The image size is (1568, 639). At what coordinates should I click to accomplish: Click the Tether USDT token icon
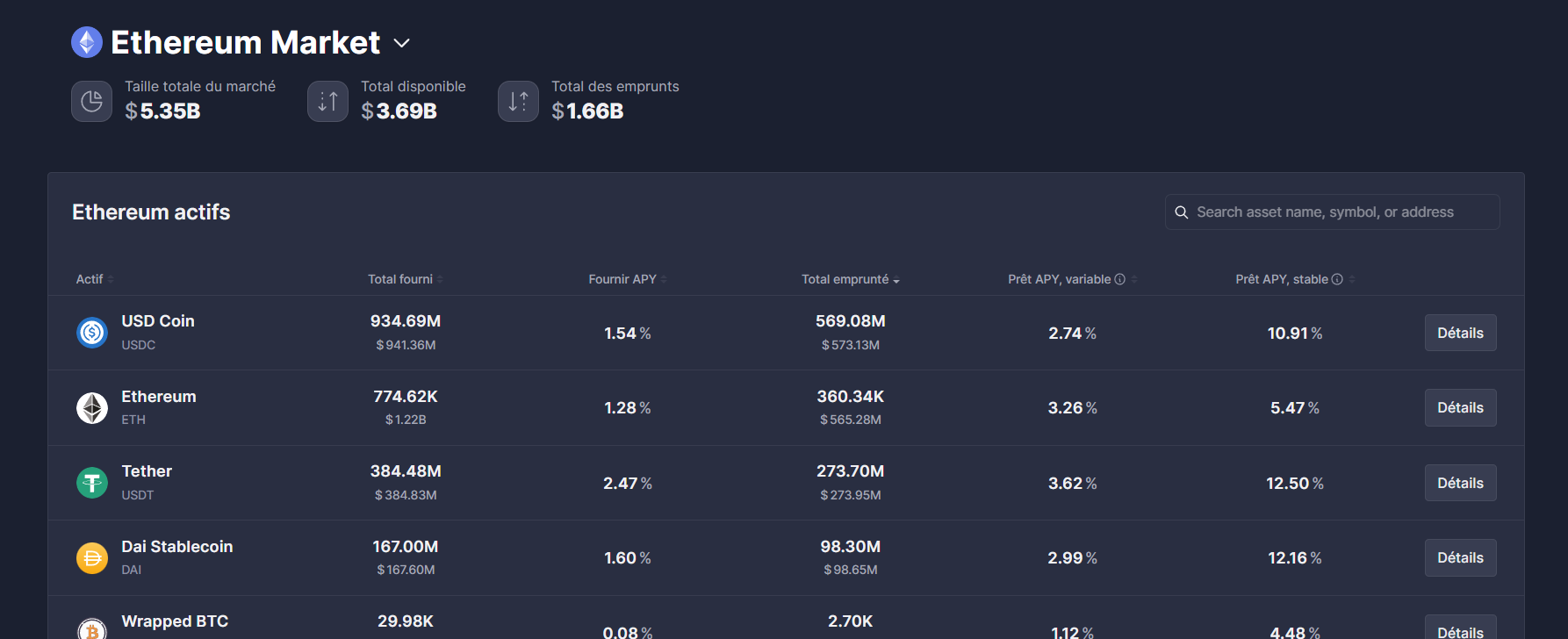[x=92, y=483]
